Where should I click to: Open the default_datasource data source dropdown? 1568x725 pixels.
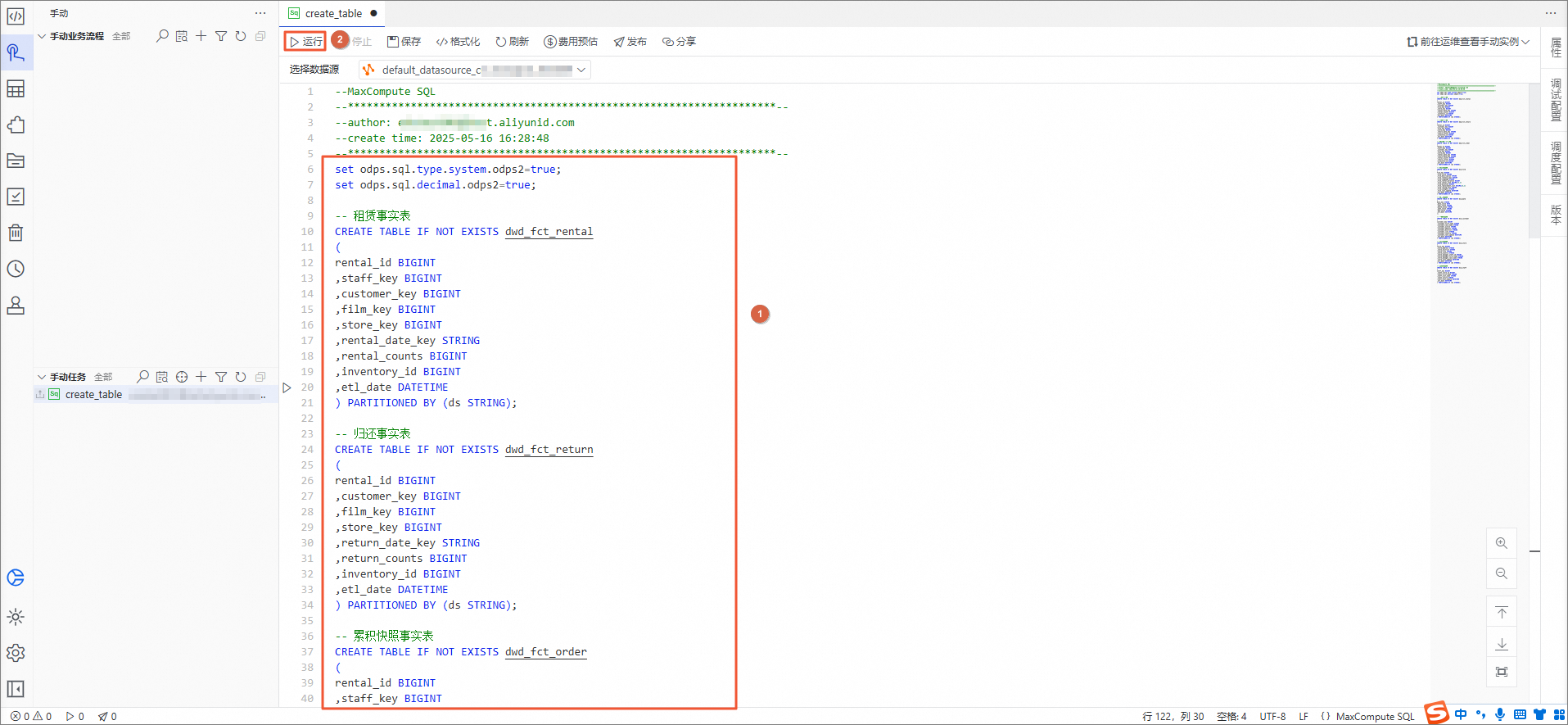475,70
